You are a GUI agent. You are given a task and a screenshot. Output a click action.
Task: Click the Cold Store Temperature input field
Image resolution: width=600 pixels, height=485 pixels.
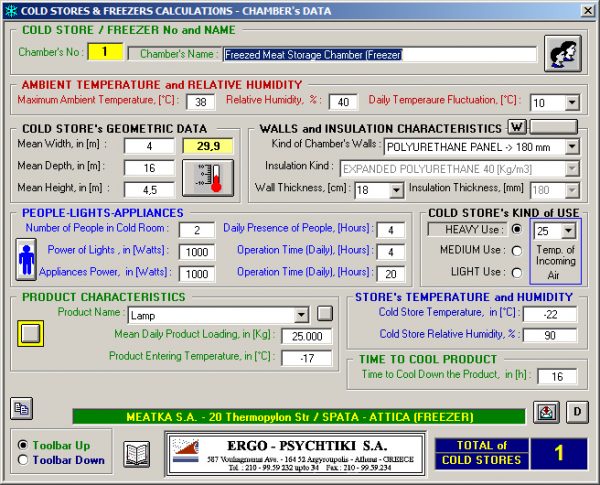[x=549, y=314]
